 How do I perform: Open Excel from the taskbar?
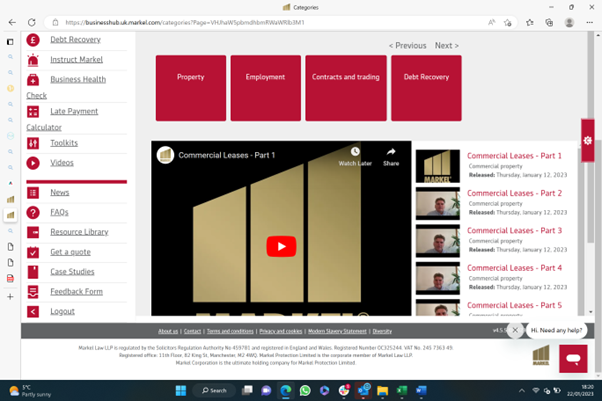point(402,391)
